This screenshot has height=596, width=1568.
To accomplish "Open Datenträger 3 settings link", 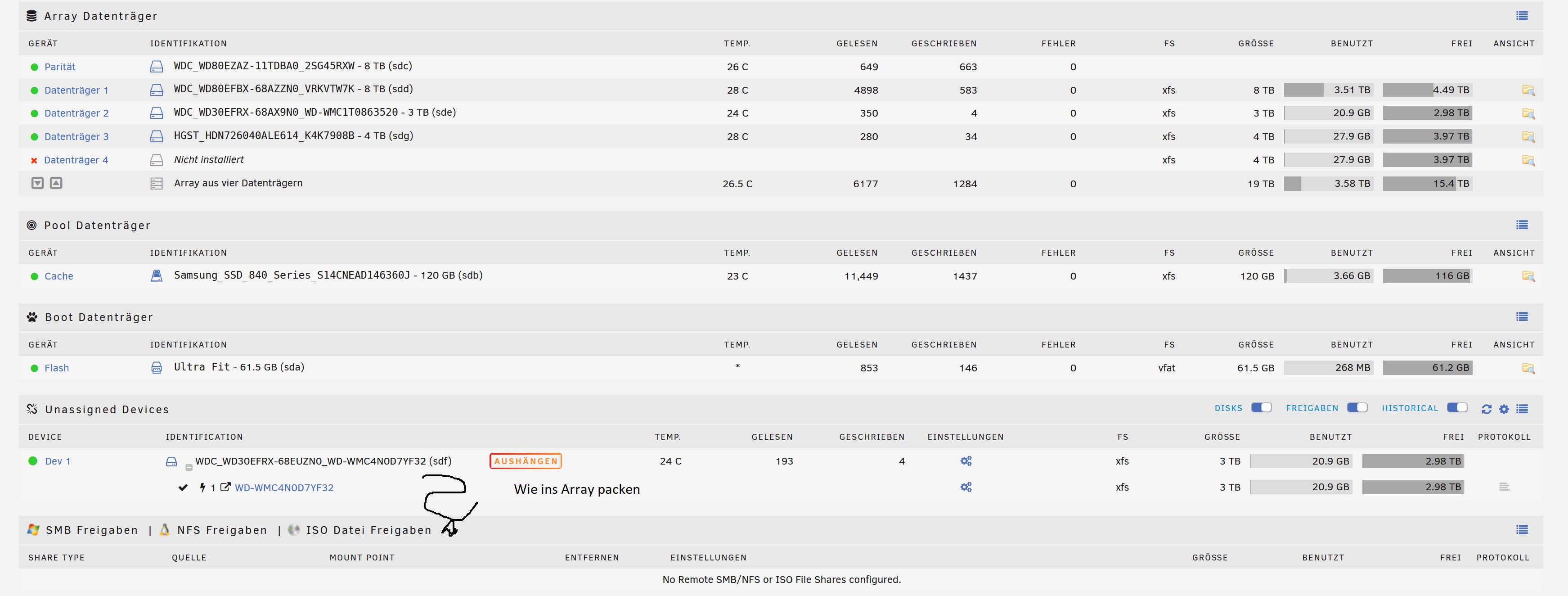I will point(76,136).
